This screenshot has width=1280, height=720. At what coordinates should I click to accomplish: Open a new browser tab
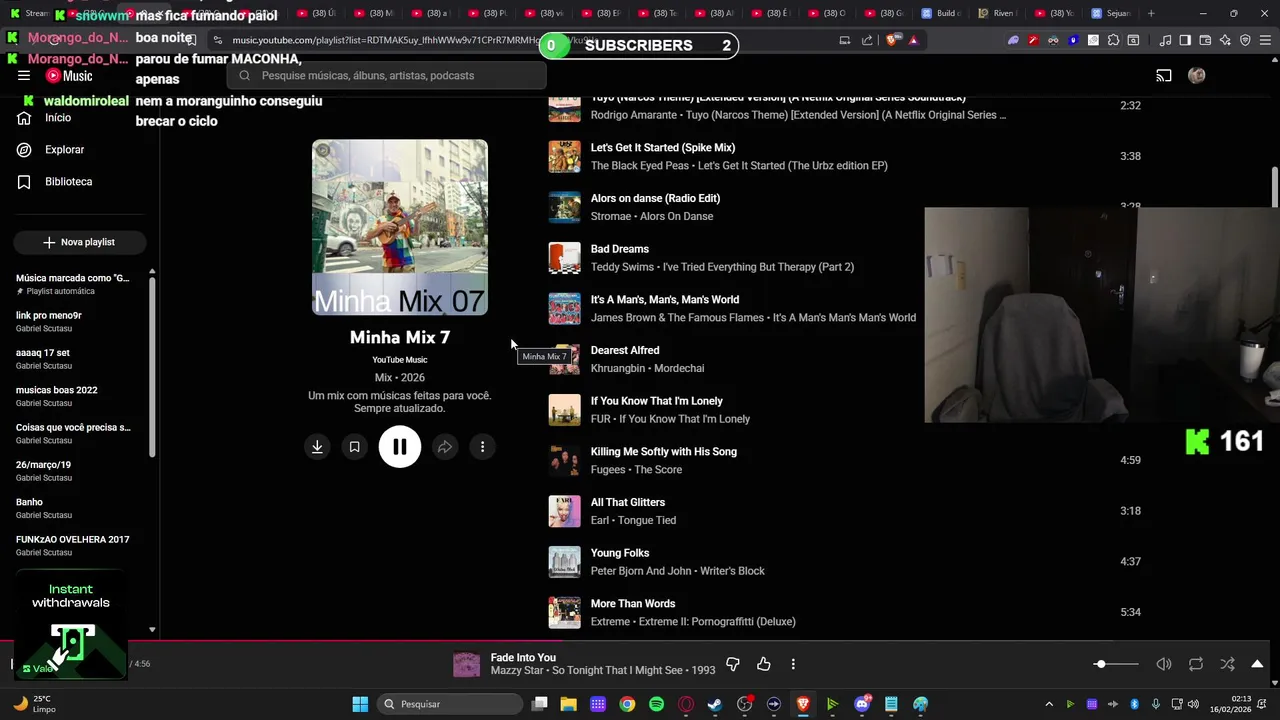pyautogui.click(x=1151, y=14)
